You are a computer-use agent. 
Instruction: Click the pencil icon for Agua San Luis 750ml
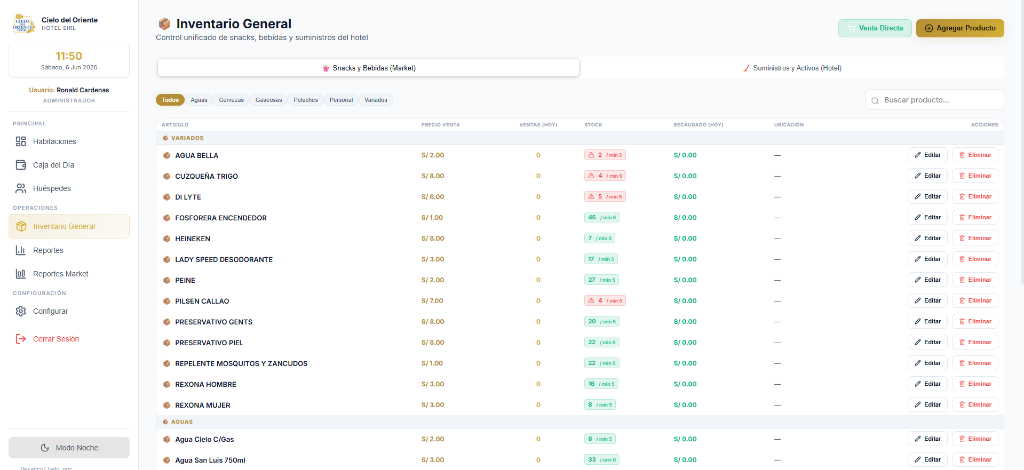[918, 460]
